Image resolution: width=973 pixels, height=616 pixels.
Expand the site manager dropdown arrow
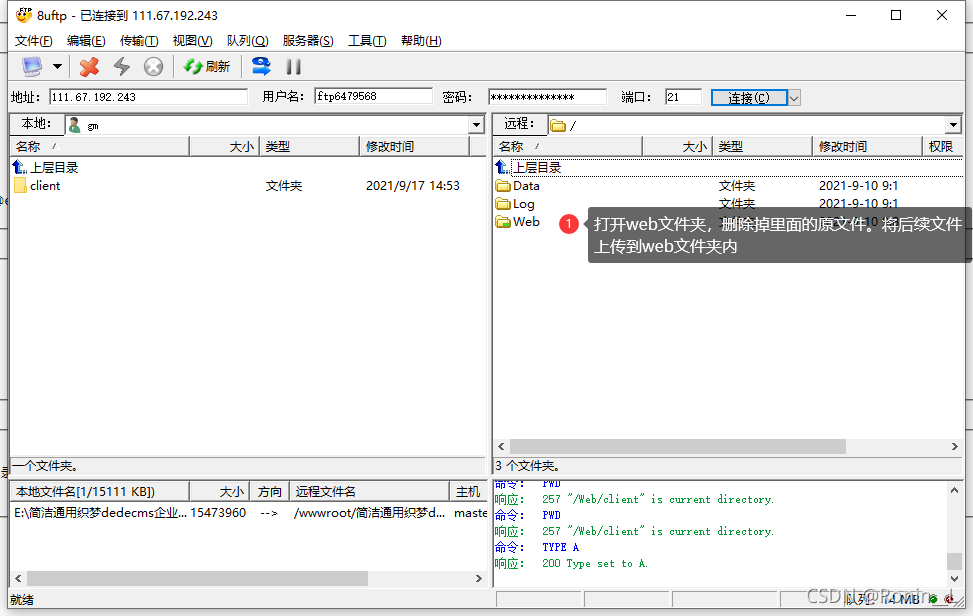pyautogui.click(x=57, y=66)
